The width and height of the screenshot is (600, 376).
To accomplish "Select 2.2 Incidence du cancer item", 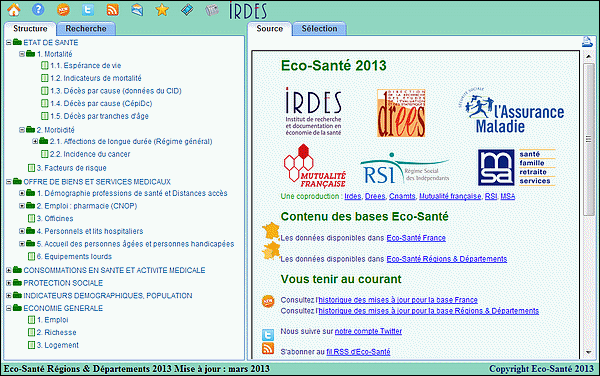I will tap(85, 154).
